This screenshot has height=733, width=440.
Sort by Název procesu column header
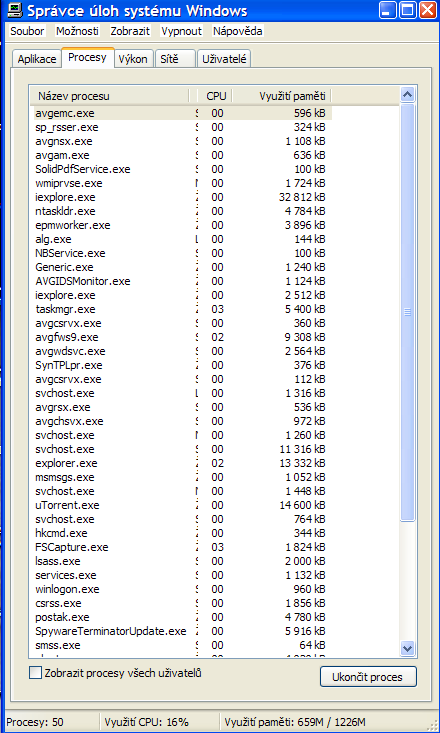click(x=109, y=96)
